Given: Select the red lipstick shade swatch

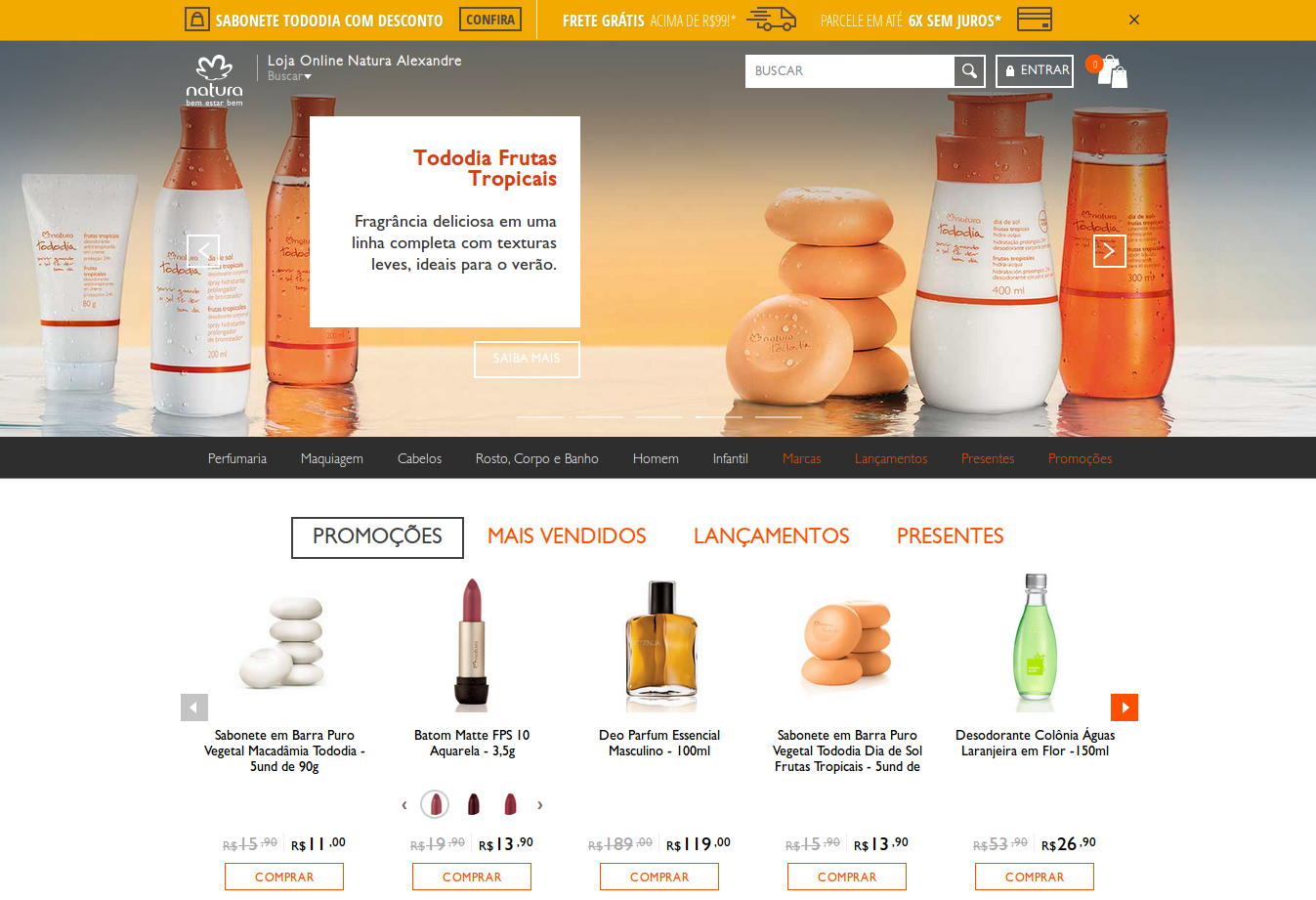Looking at the screenshot, I should [x=510, y=804].
